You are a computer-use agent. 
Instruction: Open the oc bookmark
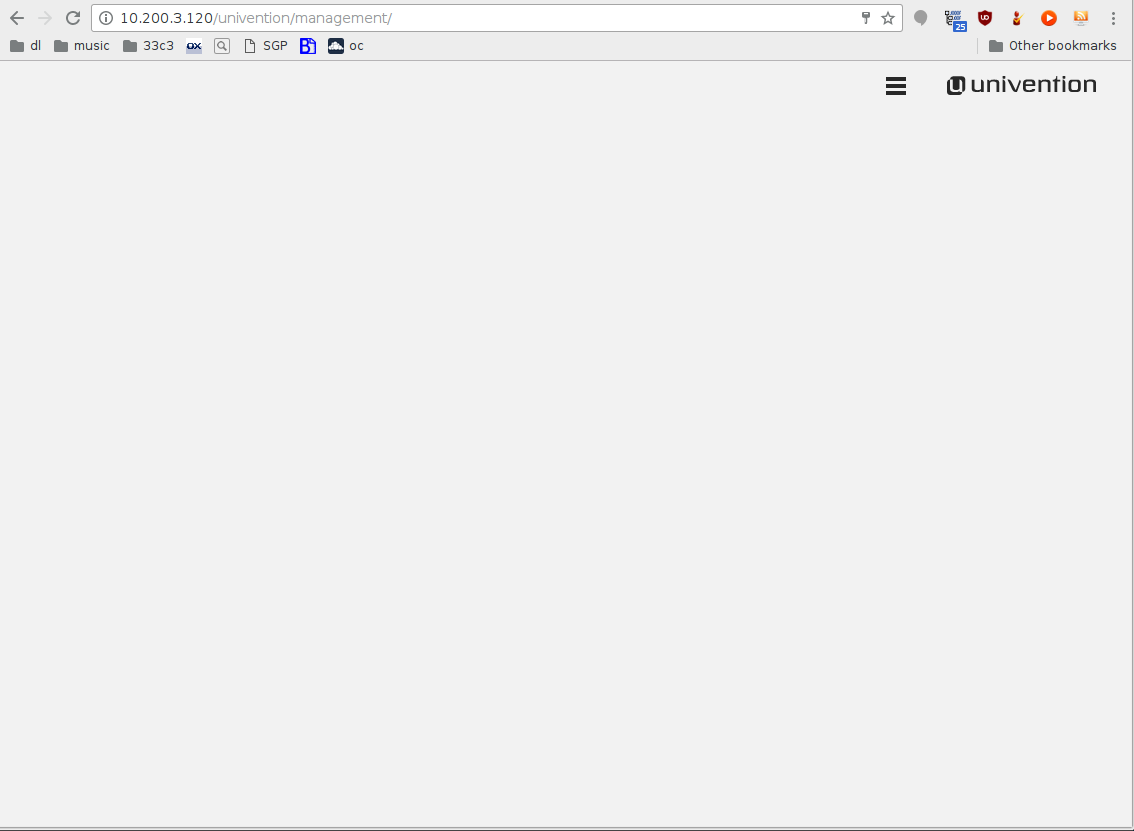(x=346, y=46)
